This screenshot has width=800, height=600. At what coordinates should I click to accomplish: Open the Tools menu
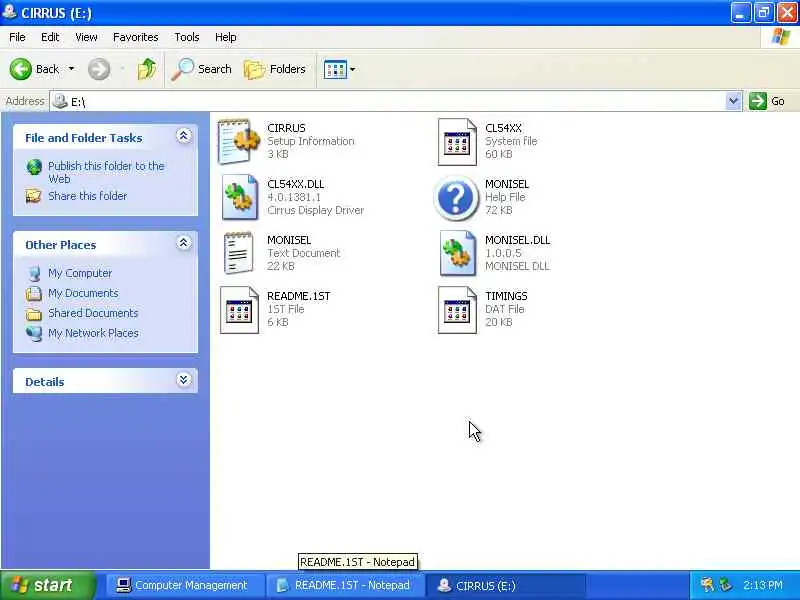click(x=187, y=37)
